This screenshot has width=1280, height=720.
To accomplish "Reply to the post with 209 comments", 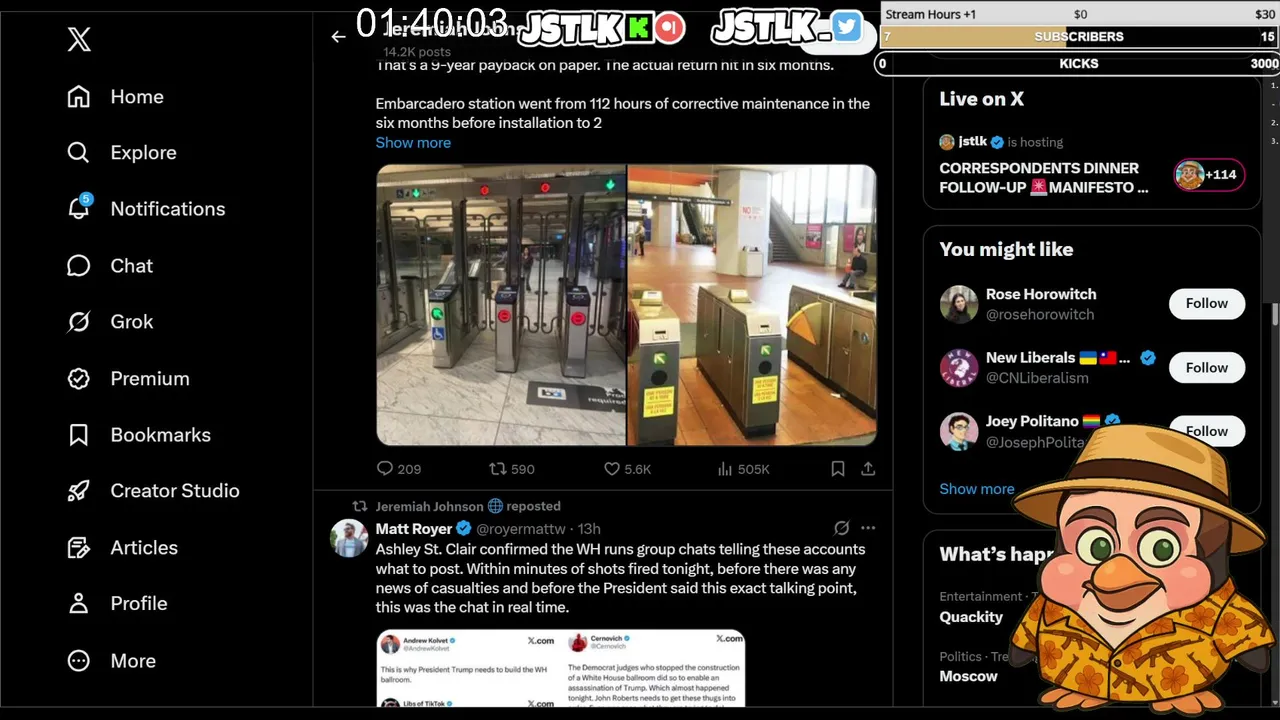I will (x=398, y=468).
